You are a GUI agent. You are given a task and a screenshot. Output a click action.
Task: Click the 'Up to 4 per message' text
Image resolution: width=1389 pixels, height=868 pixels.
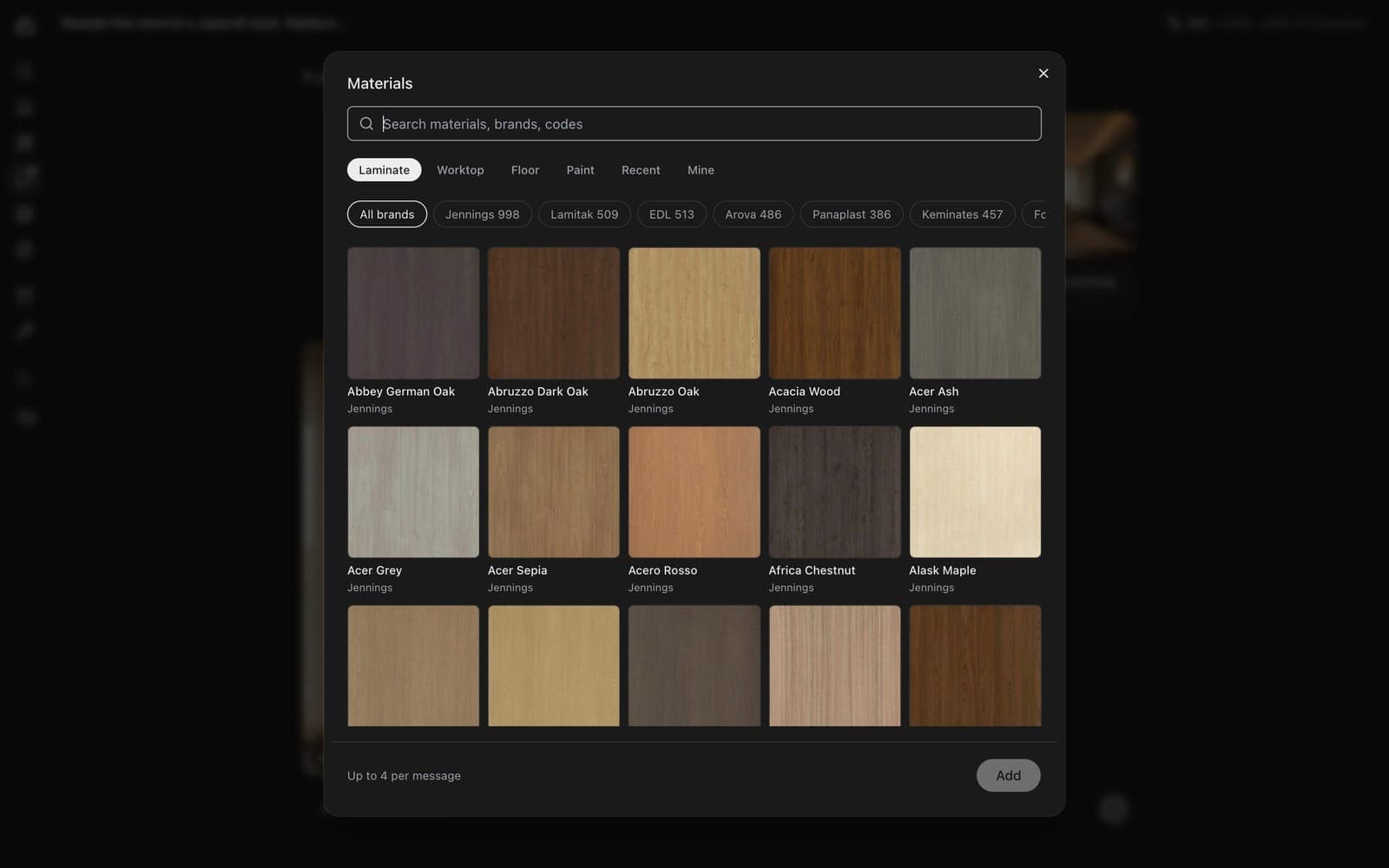[404, 776]
